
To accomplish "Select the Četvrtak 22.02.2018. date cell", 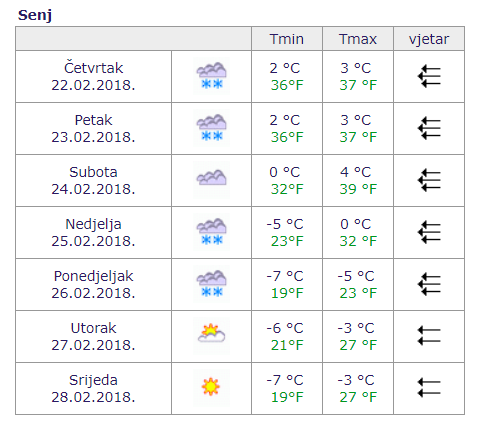I will (93, 76).
